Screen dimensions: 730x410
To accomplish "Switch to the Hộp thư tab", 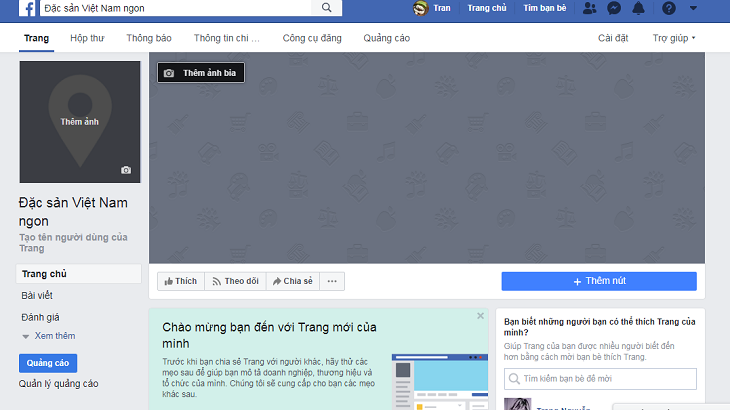I will click(87, 38).
